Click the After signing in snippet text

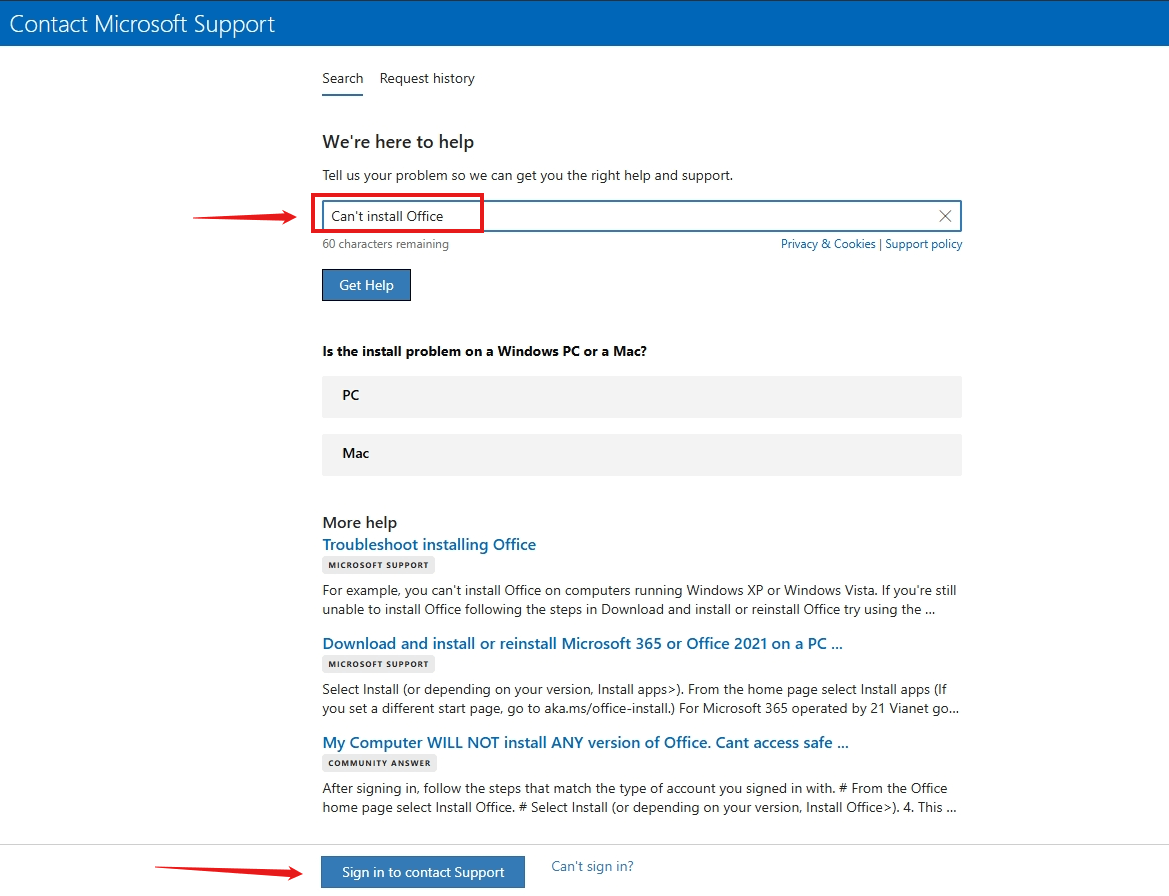pos(639,798)
